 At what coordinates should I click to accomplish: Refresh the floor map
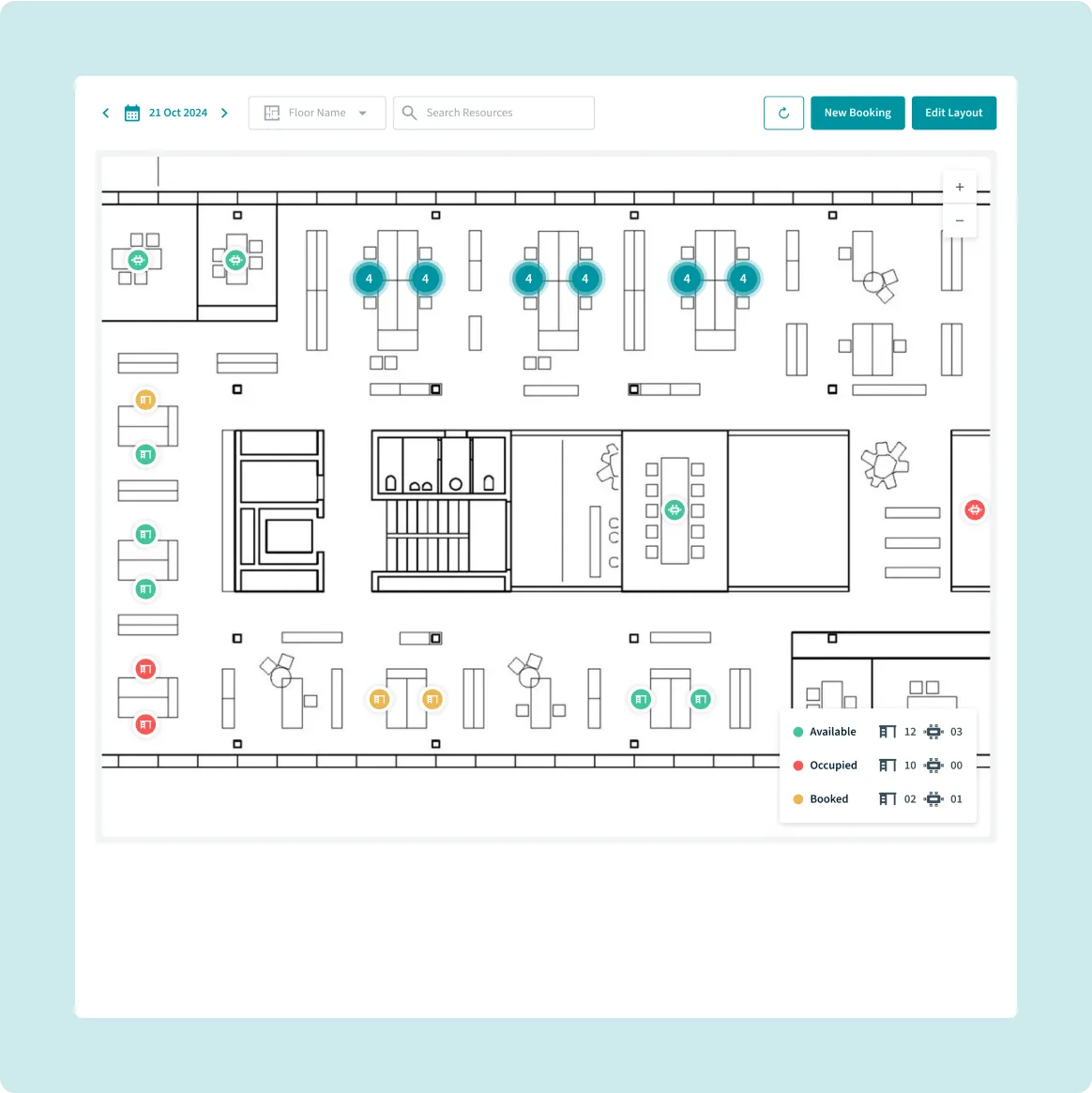(x=783, y=113)
